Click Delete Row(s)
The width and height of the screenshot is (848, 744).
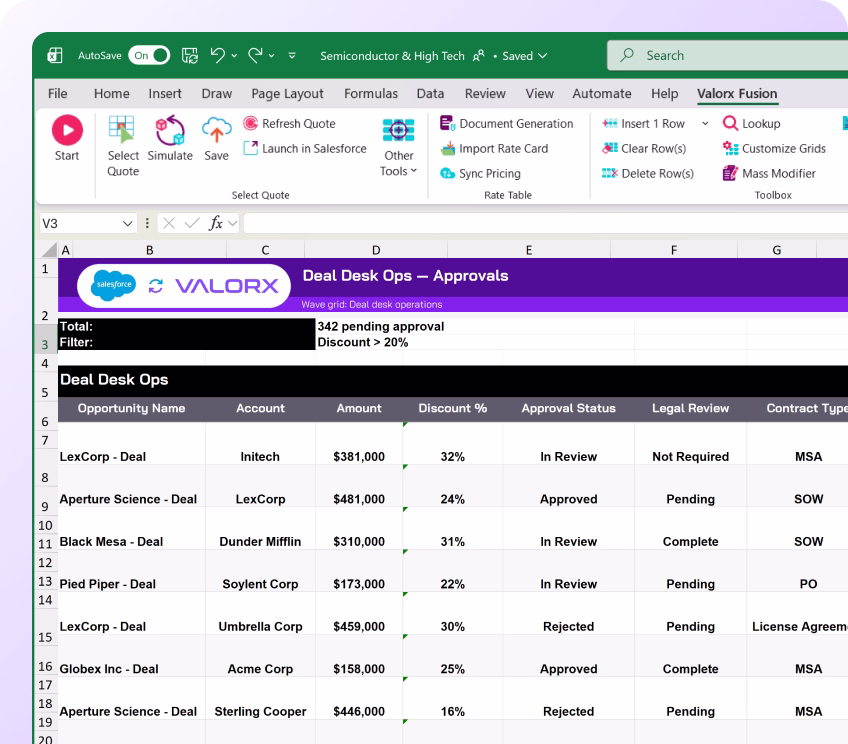coord(648,173)
